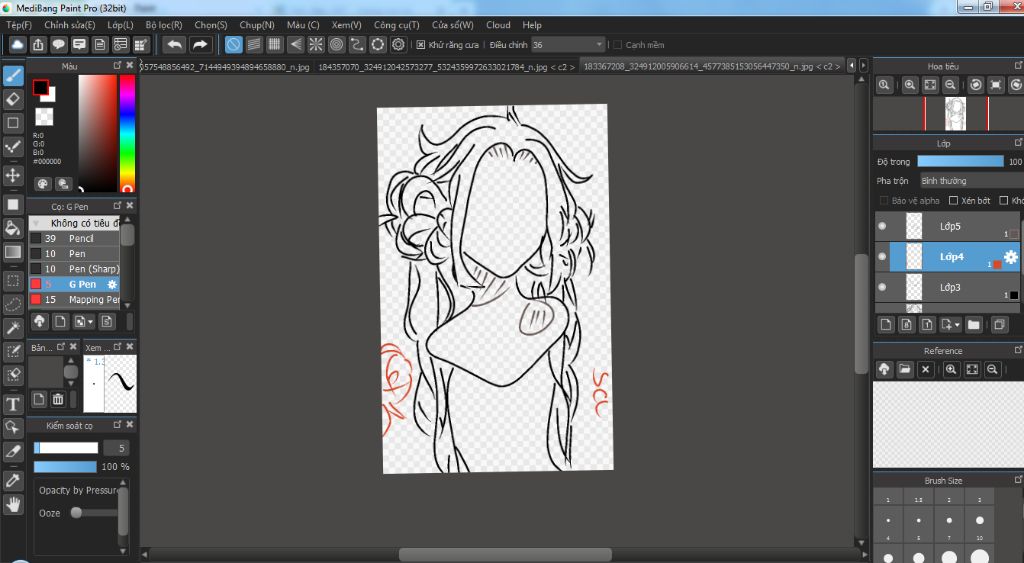
Task: Open the add brush dropdown arrow
Action: (90, 321)
